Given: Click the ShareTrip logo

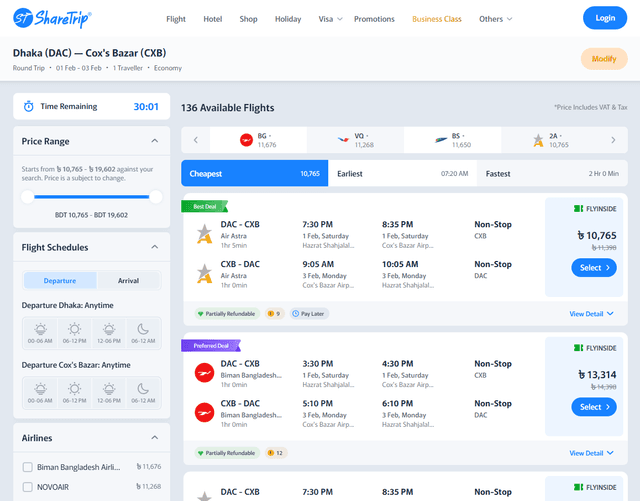Looking at the screenshot, I should point(52,18).
